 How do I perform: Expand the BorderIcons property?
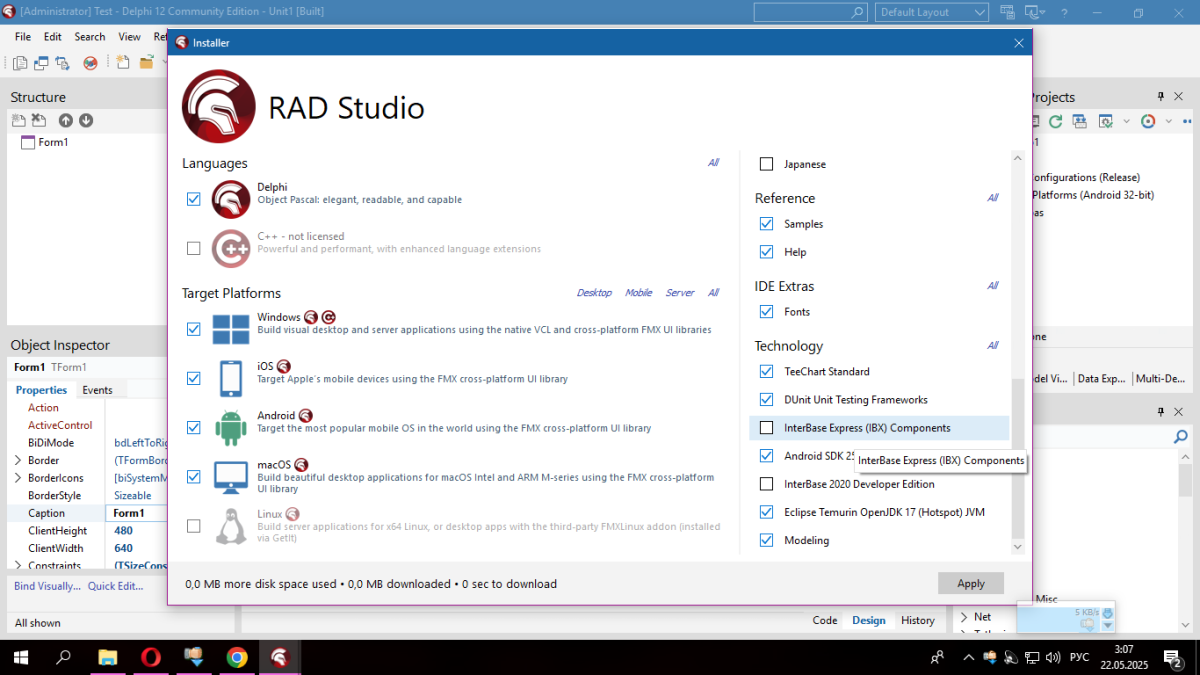pyautogui.click(x=18, y=478)
